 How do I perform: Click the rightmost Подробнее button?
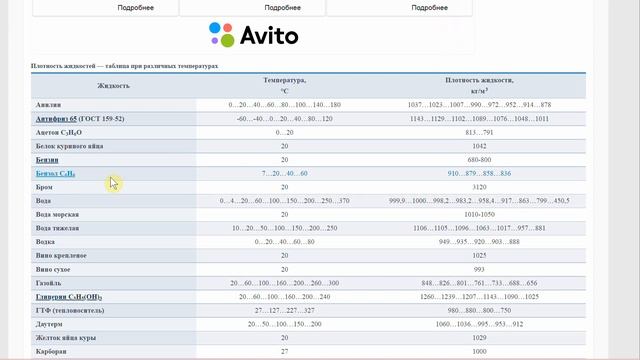[429, 8]
